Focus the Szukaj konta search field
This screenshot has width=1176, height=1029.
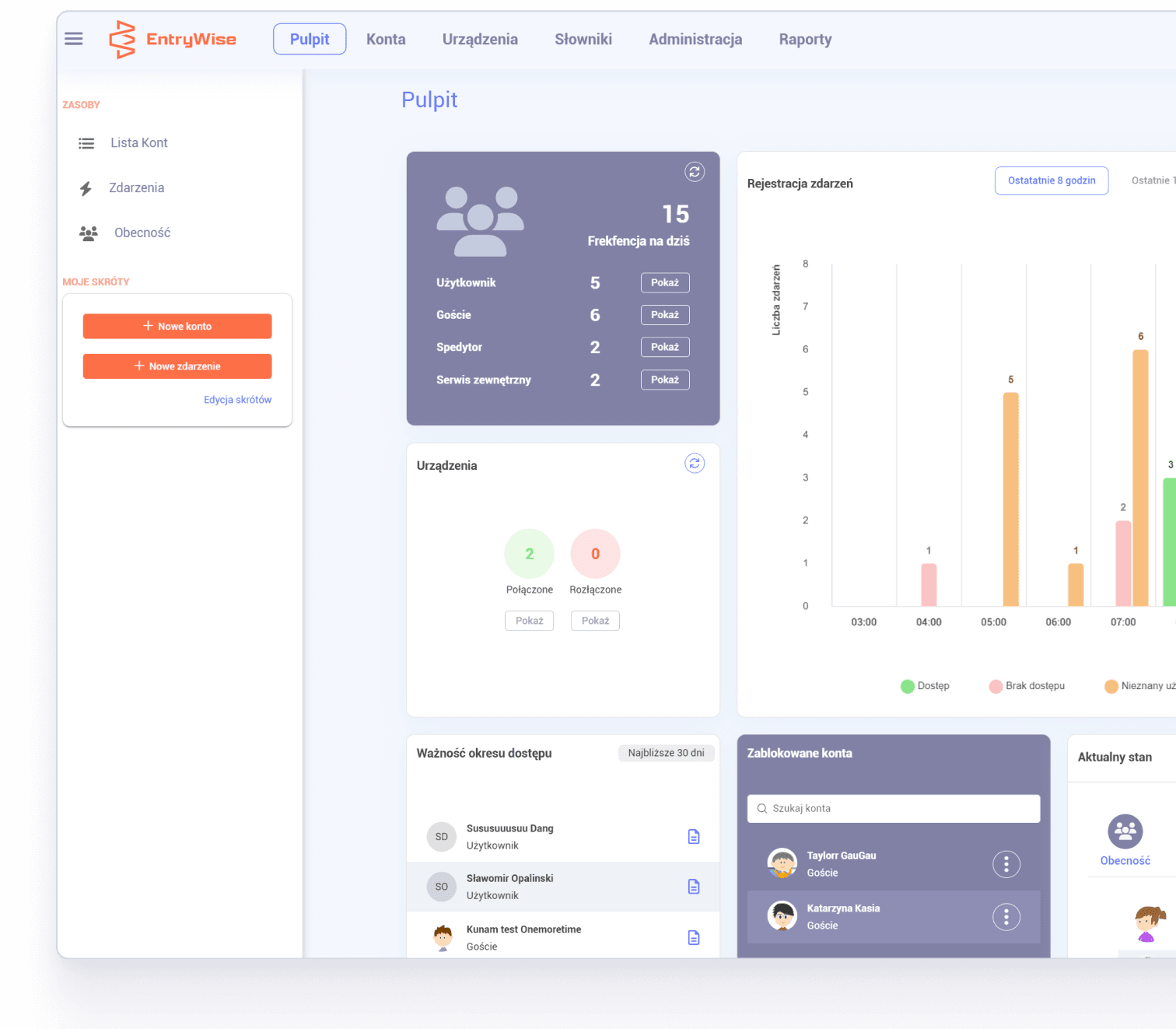point(894,809)
